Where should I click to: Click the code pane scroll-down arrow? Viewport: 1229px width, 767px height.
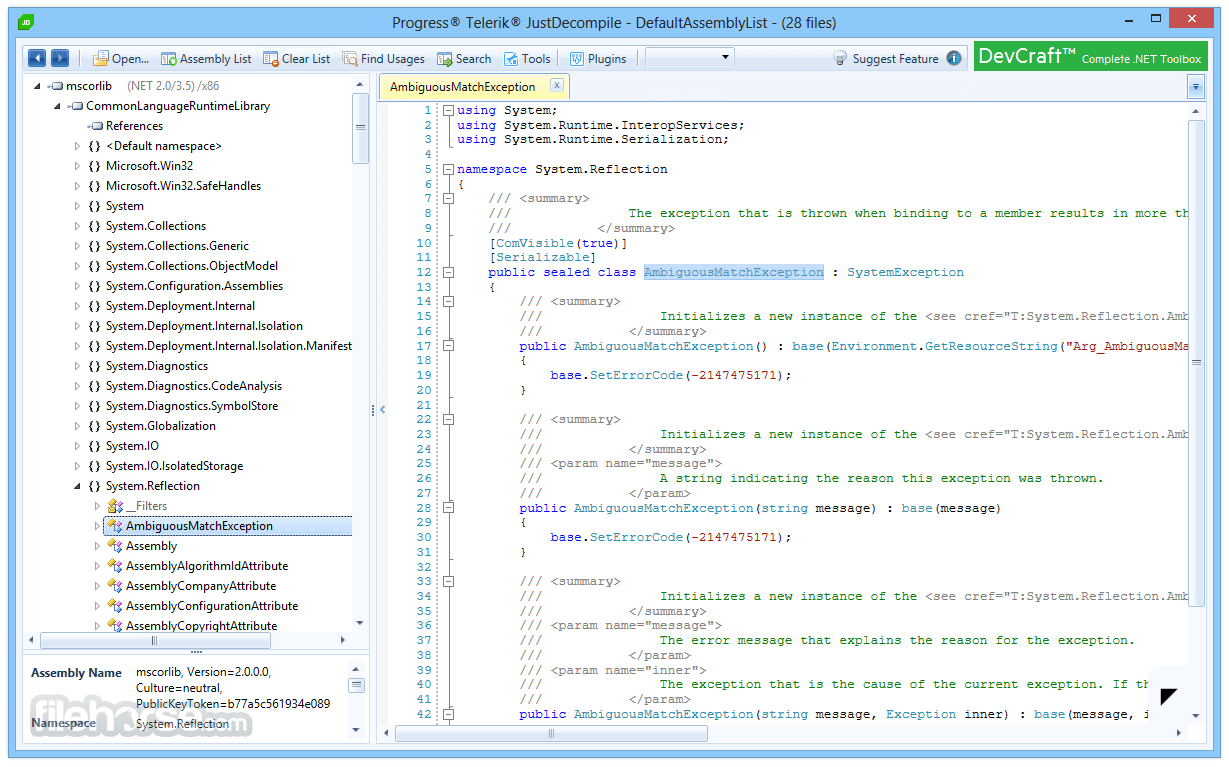pos(1196,716)
